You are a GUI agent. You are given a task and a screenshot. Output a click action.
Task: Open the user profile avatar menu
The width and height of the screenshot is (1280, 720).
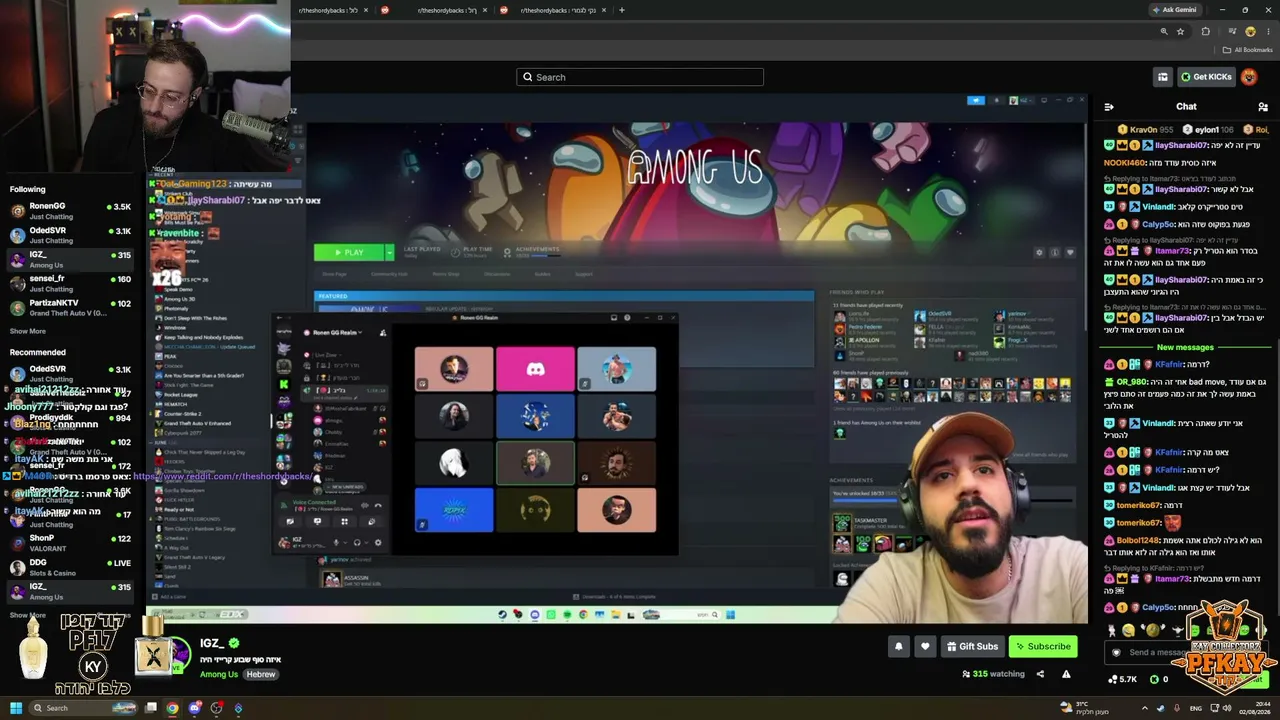pyautogui.click(x=1249, y=77)
